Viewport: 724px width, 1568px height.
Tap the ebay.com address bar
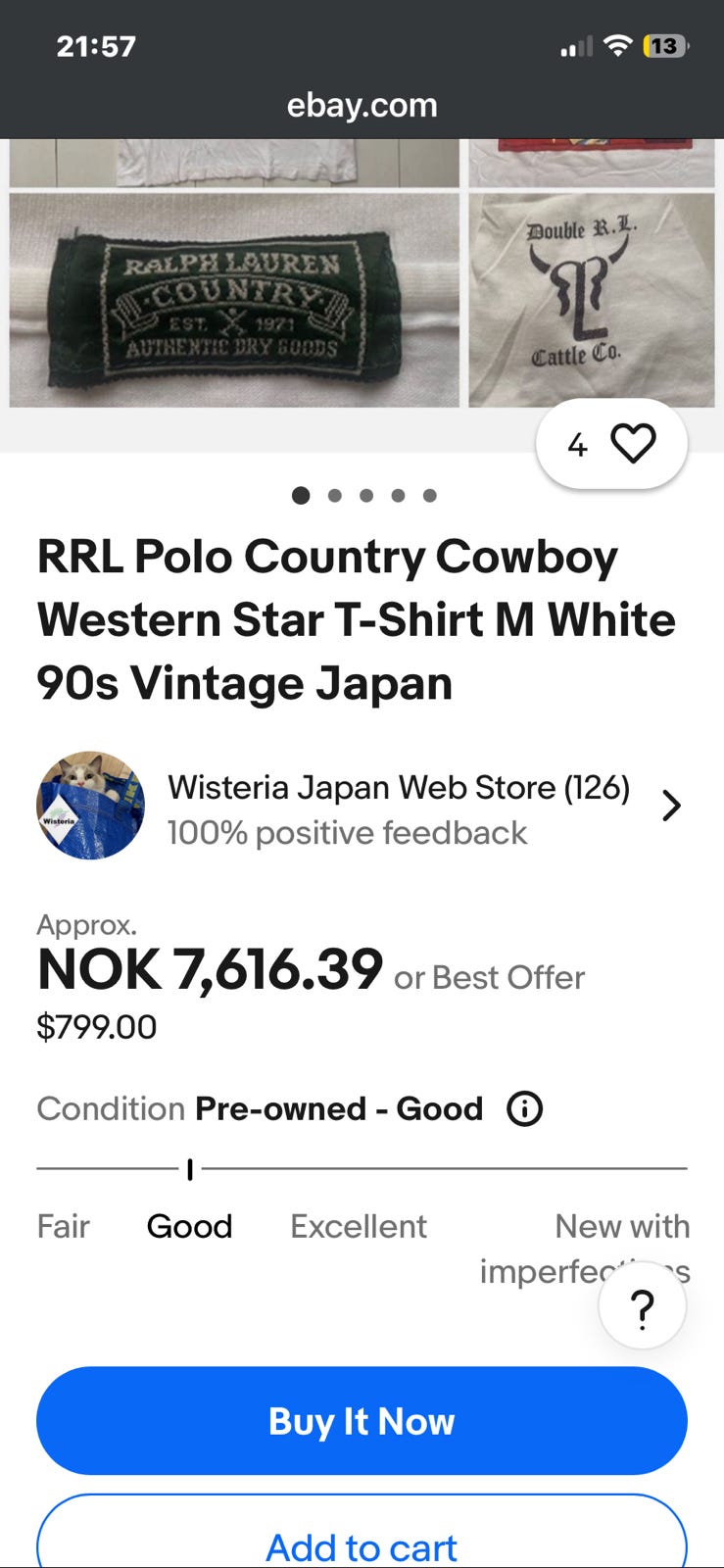pyautogui.click(x=362, y=105)
